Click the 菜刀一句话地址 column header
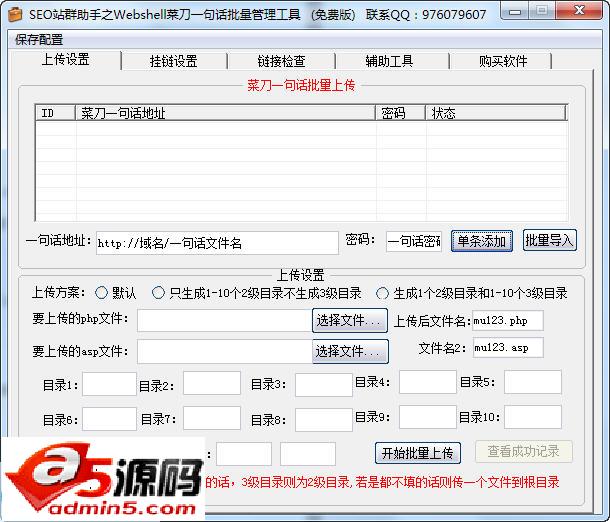This screenshot has width=610, height=522. tap(225, 113)
